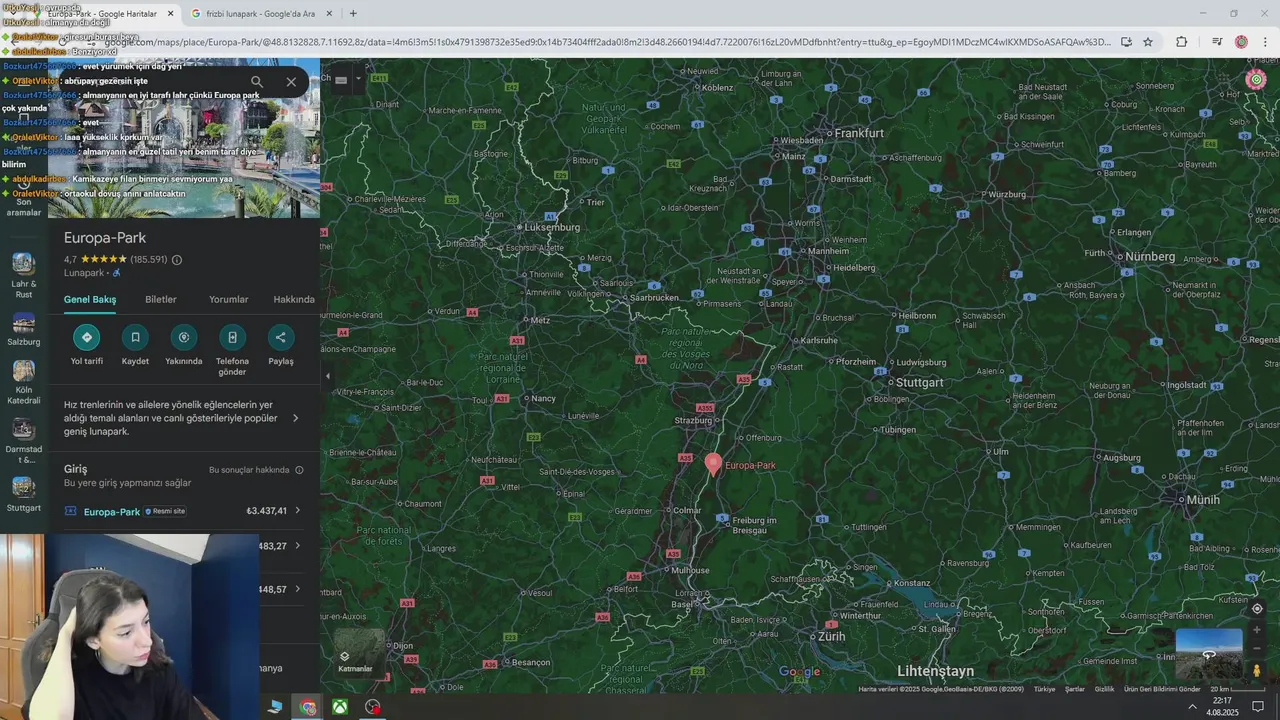The image size is (1280, 720).
Task: Bookmark this page with star icon
Action: (1148, 42)
